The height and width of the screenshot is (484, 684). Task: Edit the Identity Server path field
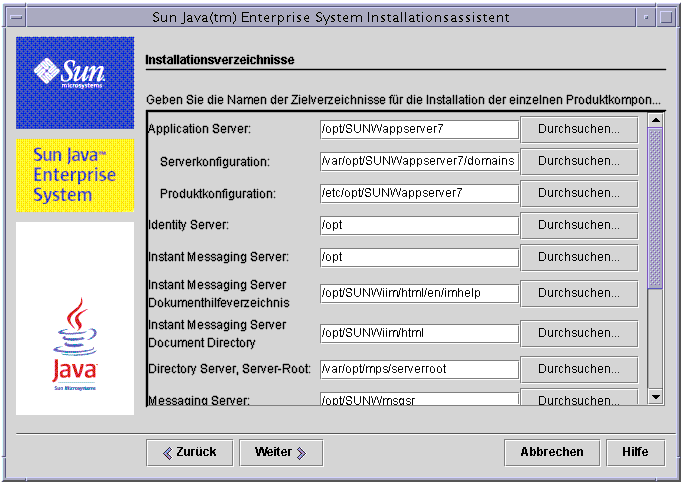click(x=419, y=225)
